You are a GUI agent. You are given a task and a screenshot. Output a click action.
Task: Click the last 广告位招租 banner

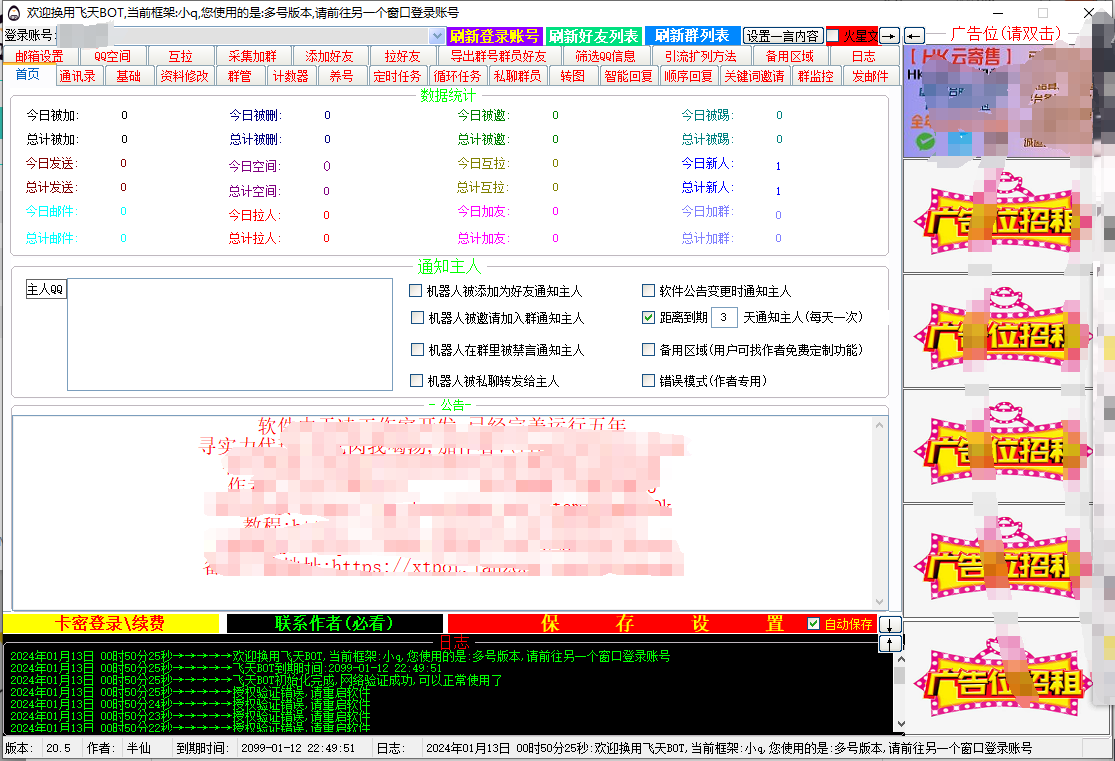point(997,678)
